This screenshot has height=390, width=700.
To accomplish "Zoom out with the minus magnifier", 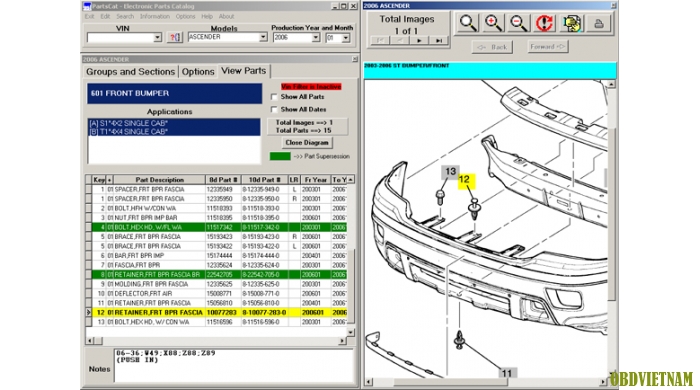I will 518,23.
